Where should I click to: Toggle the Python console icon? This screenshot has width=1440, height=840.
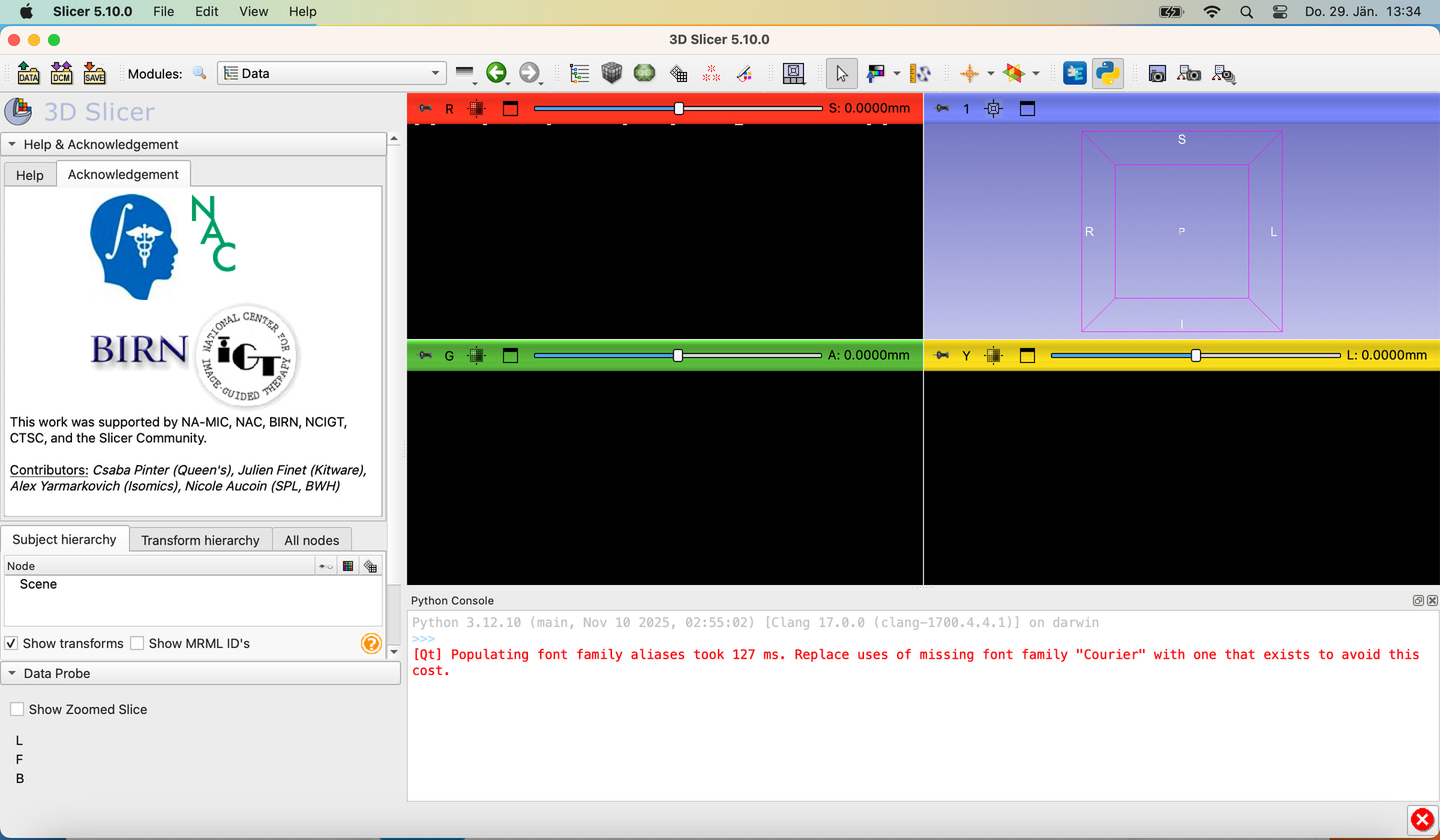1107,73
